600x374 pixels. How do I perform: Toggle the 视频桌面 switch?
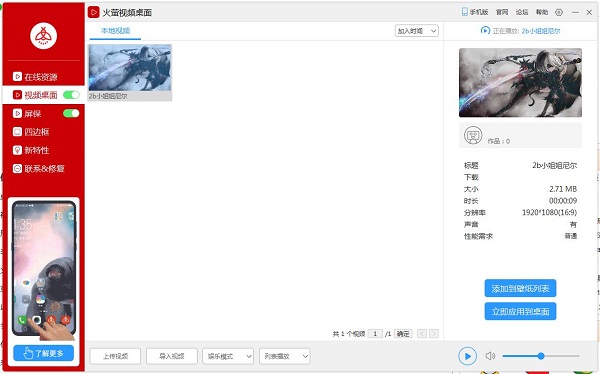tap(71, 95)
